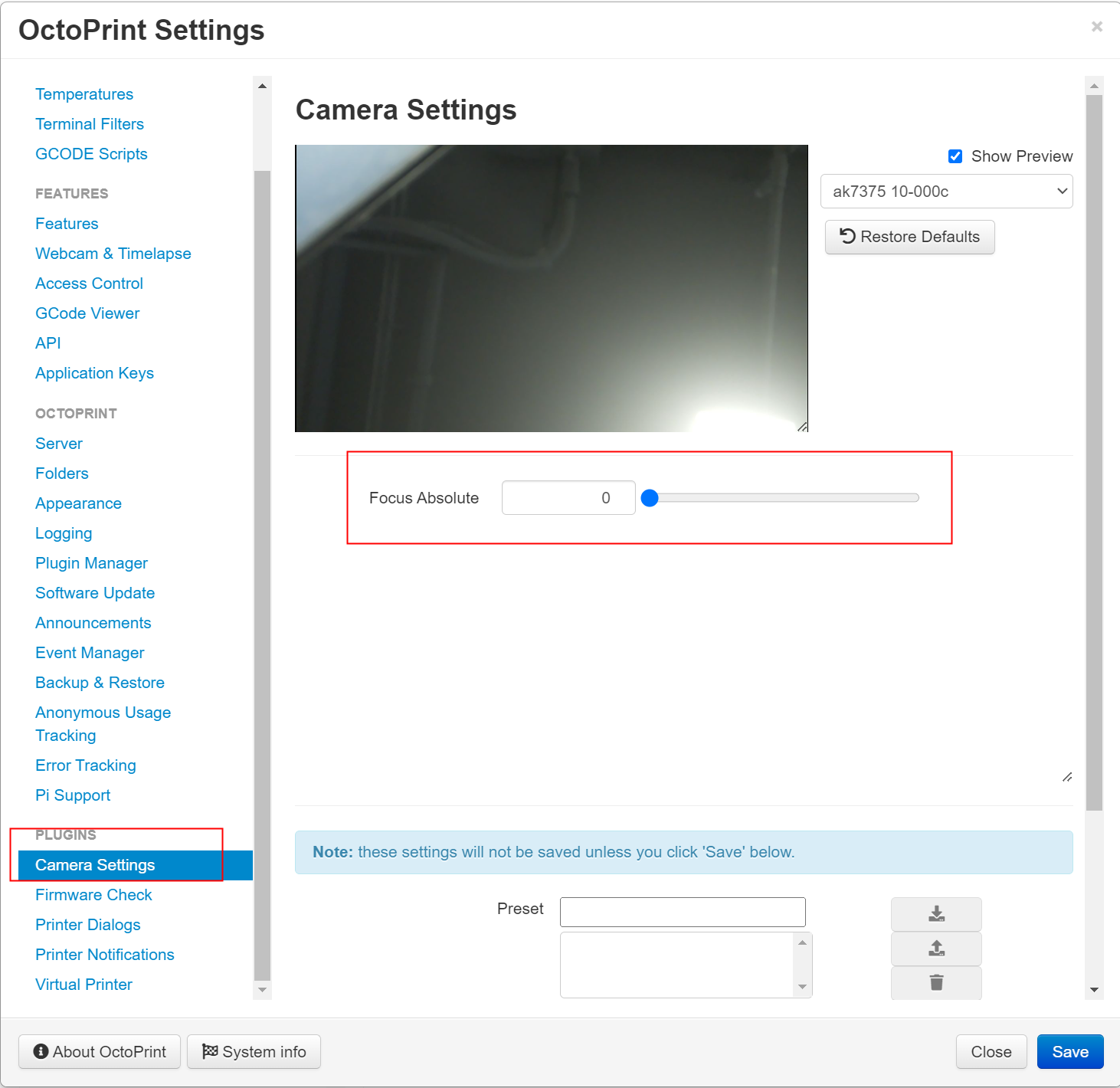
Task: Select Camera Settings plugin entry
Action: point(136,865)
